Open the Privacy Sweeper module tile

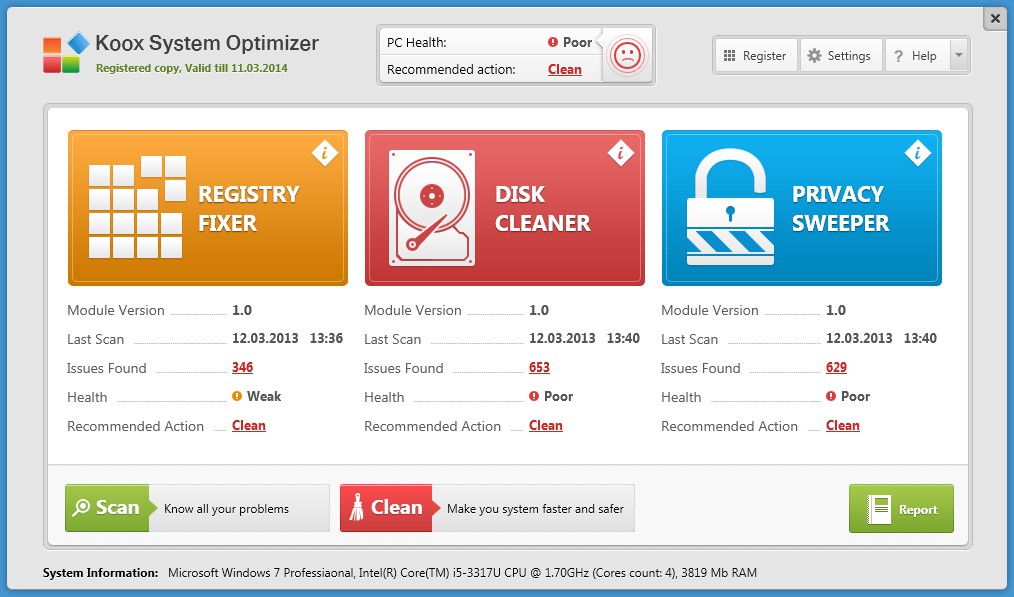point(801,208)
